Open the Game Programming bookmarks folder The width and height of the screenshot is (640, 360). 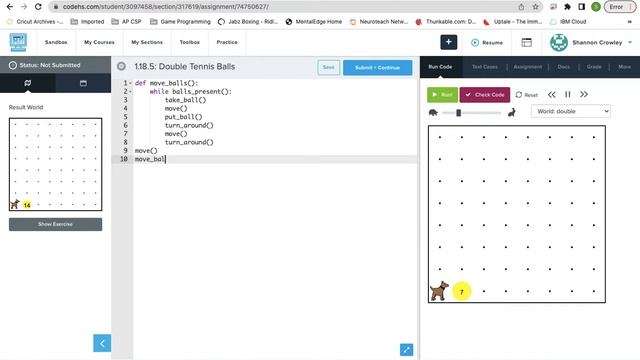(x=180, y=22)
